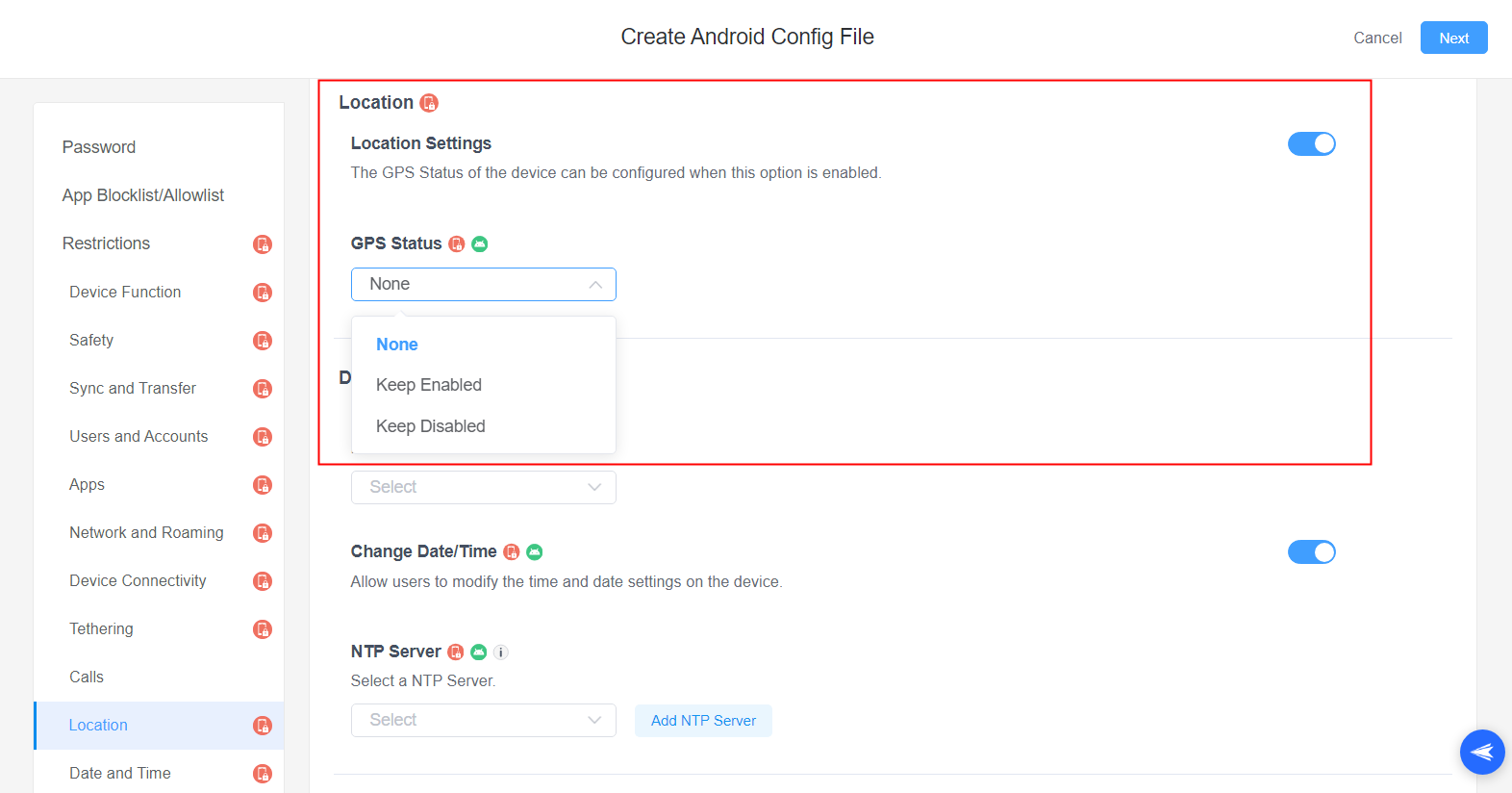Click the Next button

(1453, 38)
